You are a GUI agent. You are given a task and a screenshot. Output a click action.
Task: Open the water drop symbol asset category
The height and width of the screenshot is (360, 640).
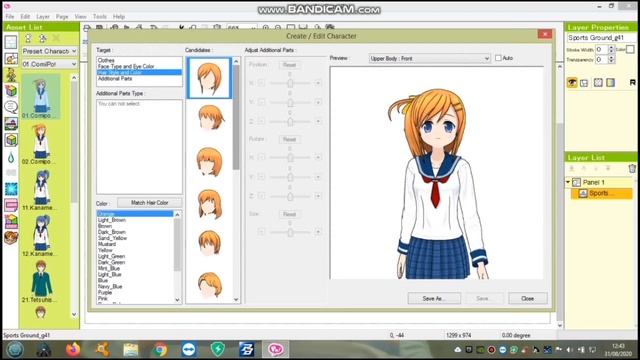[x=11, y=157]
